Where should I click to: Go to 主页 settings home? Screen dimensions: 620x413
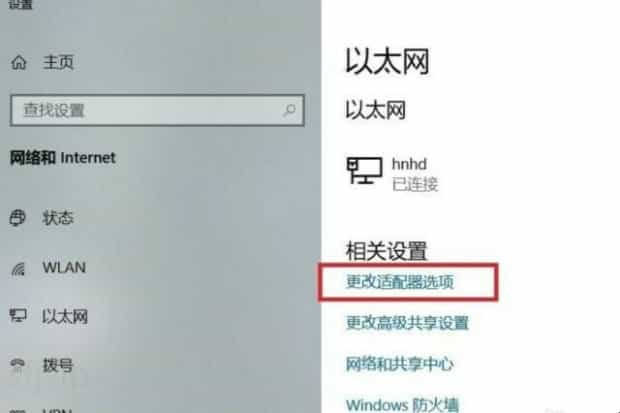pos(58,63)
